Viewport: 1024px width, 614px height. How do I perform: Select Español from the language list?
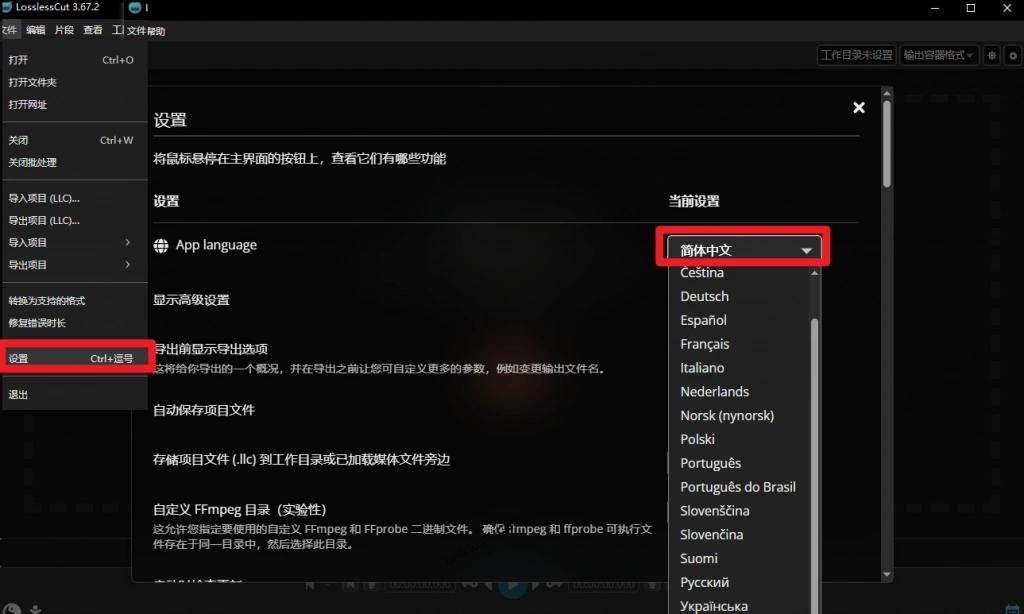pyautogui.click(x=703, y=320)
